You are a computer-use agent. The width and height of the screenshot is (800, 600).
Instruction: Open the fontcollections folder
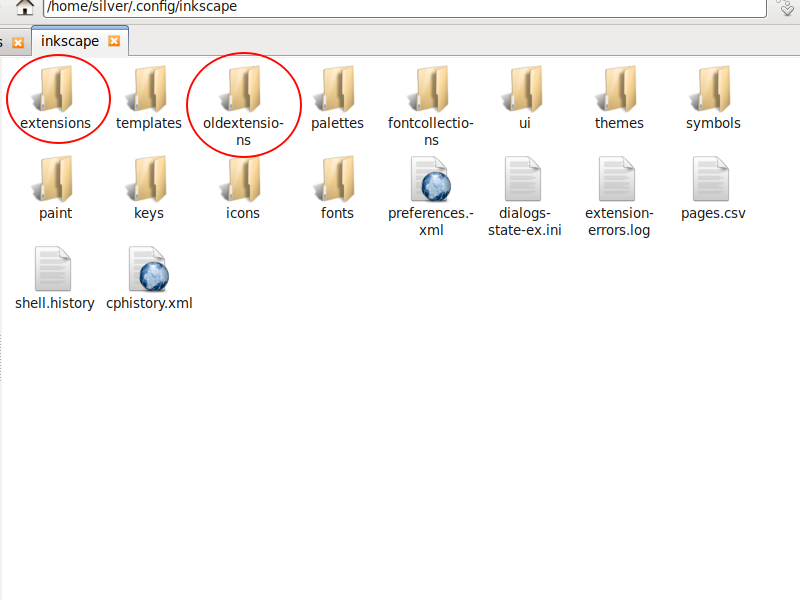pyautogui.click(x=431, y=89)
